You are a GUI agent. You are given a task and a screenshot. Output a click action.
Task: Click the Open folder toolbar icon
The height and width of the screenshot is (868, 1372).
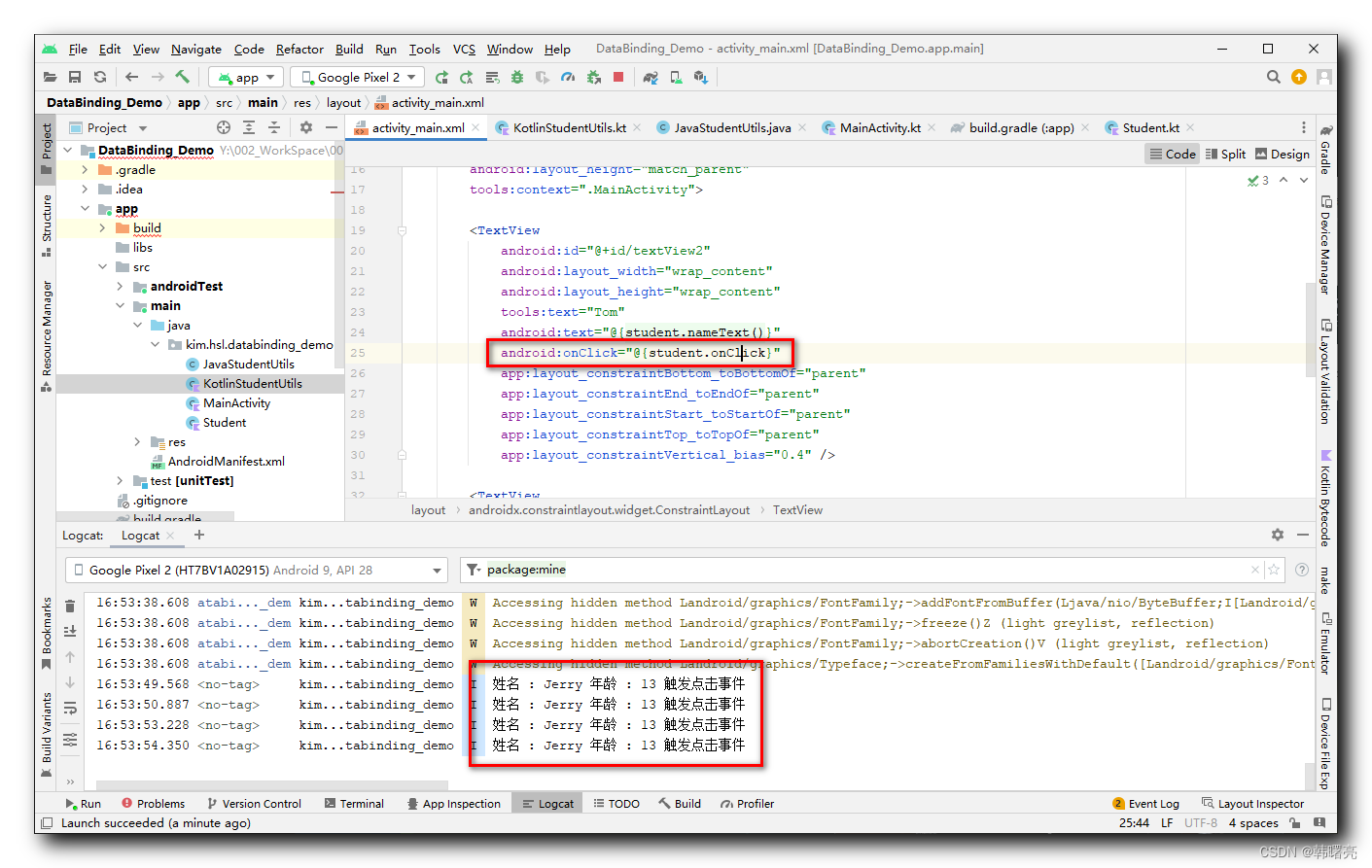[x=50, y=77]
